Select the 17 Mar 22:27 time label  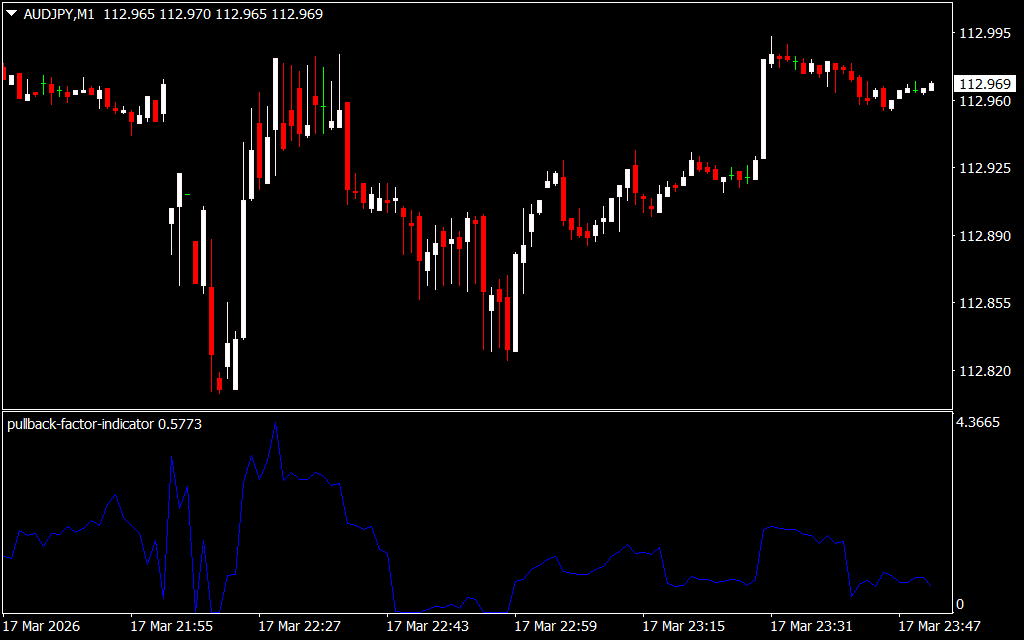coord(299,626)
